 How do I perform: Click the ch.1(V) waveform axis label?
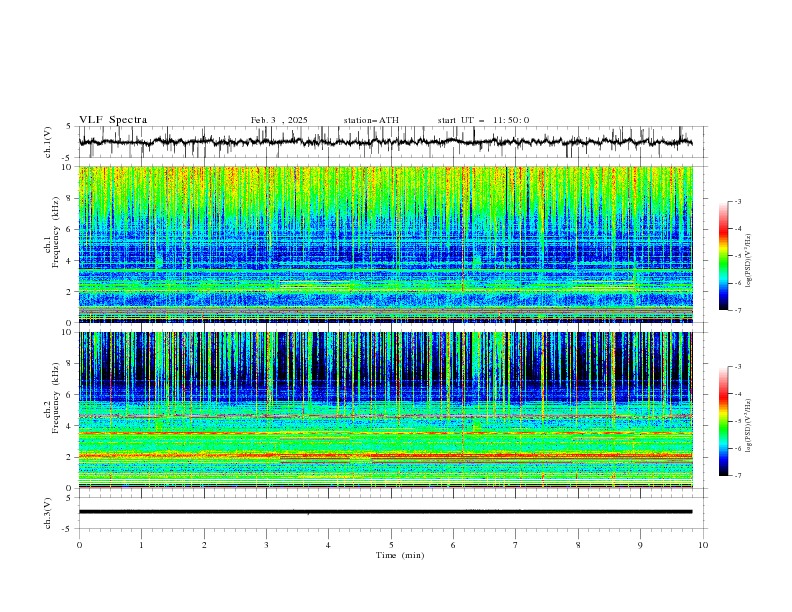[x=48, y=142]
